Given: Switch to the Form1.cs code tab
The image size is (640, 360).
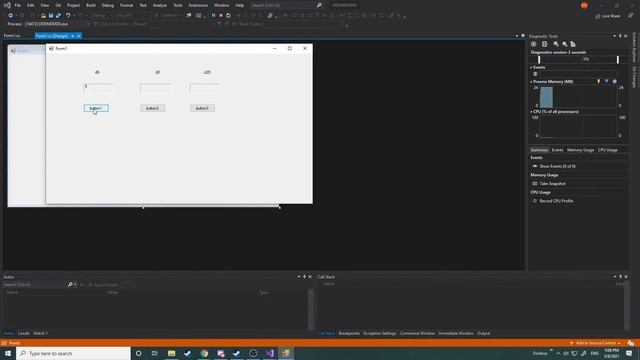Looking at the screenshot, I should pyautogui.click(x=12, y=36).
